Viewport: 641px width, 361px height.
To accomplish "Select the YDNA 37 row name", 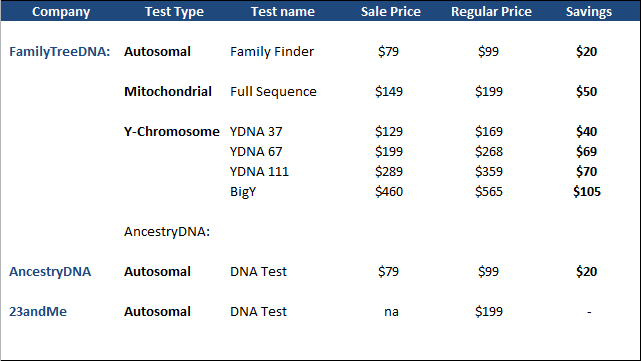I will [256, 132].
